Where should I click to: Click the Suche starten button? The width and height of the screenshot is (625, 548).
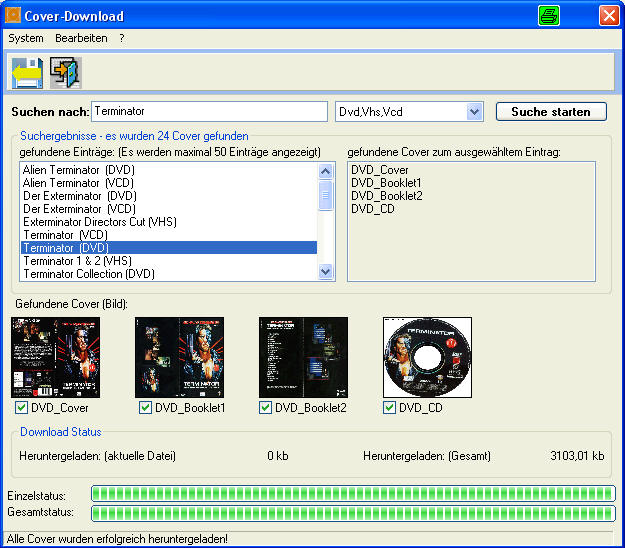point(550,112)
